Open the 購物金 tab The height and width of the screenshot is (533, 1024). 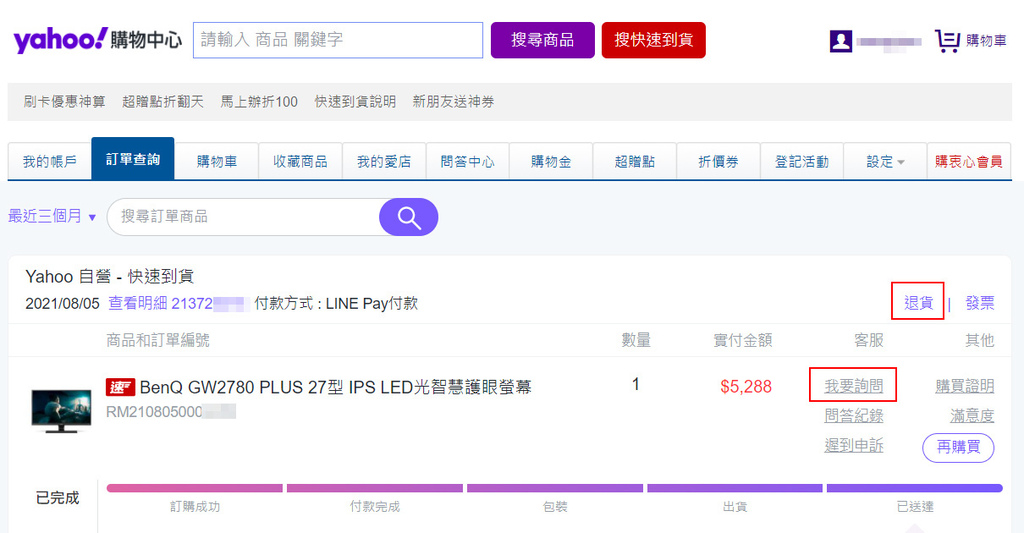click(551, 161)
